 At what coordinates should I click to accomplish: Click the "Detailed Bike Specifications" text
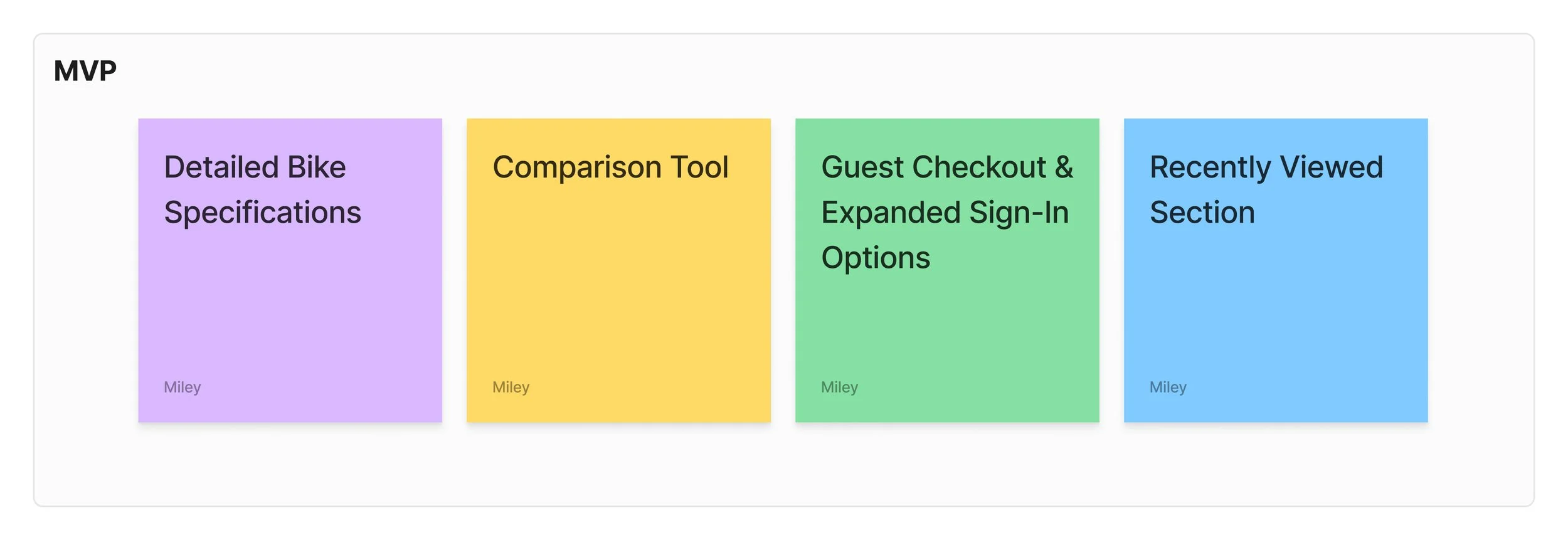262,189
